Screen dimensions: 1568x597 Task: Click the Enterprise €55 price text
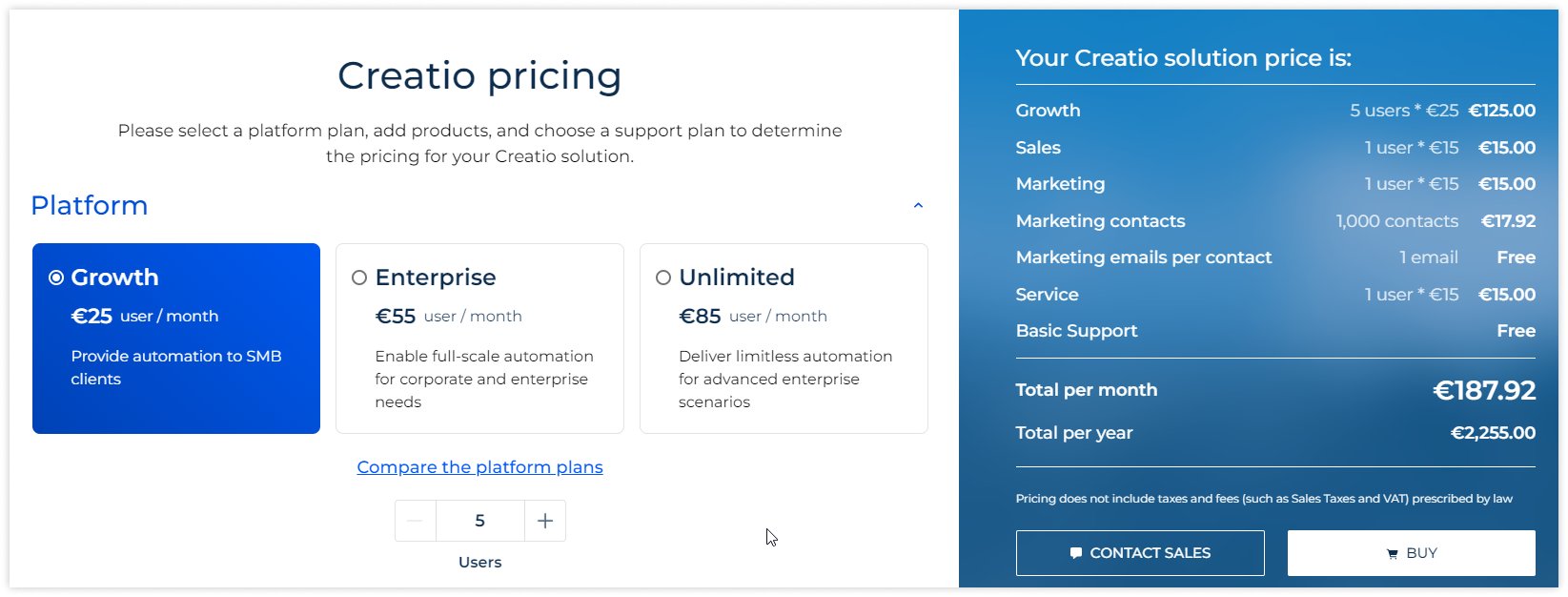(x=396, y=317)
